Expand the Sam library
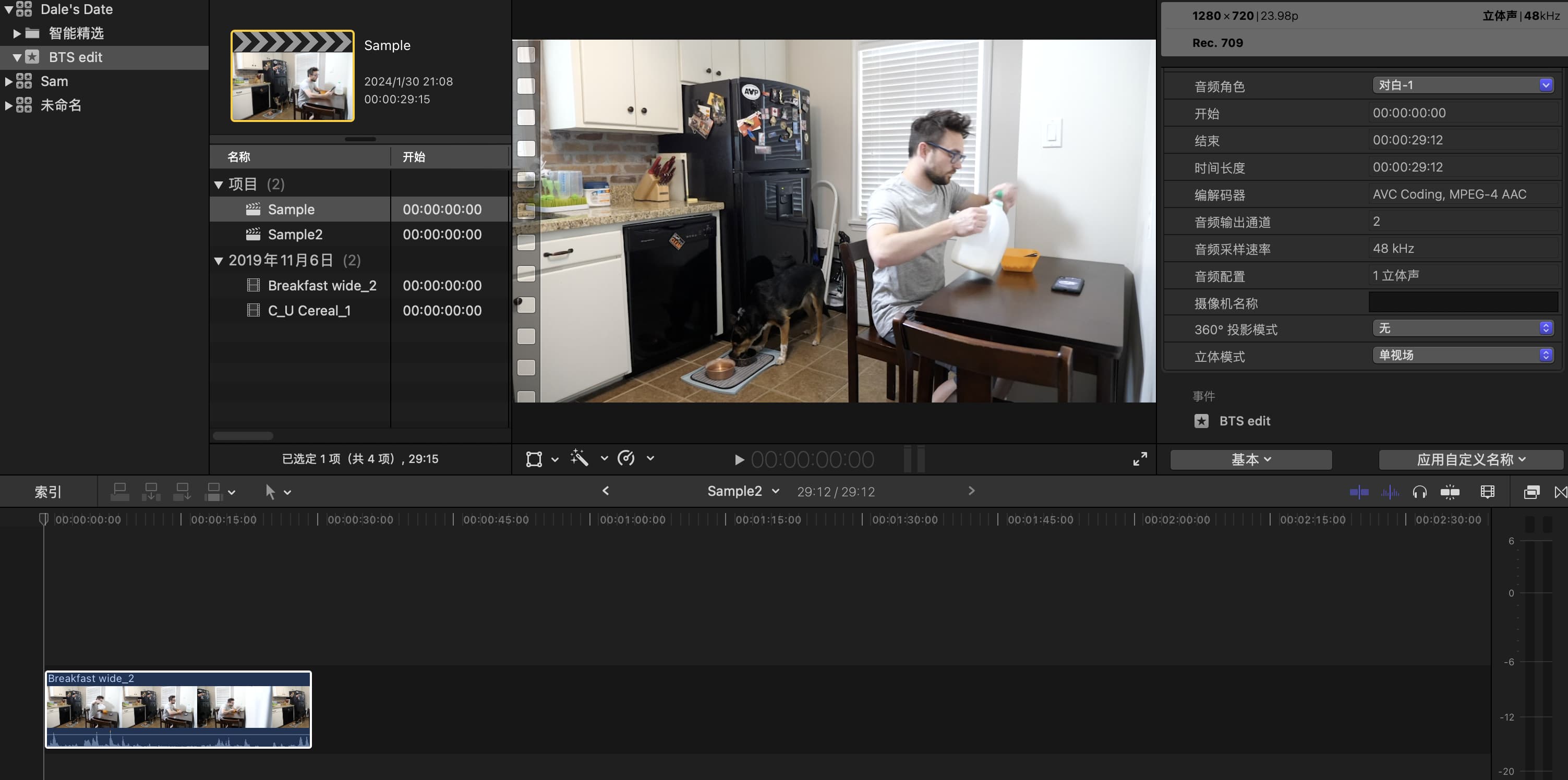The height and width of the screenshot is (780, 1568). (x=8, y=81)
